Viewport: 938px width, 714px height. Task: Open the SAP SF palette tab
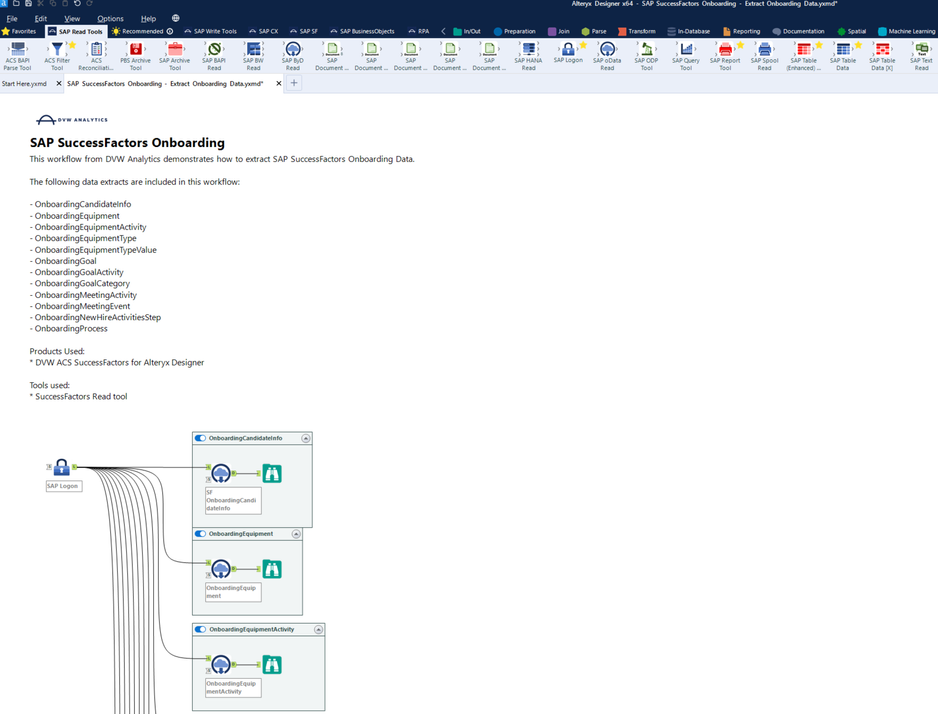(304, 31)
